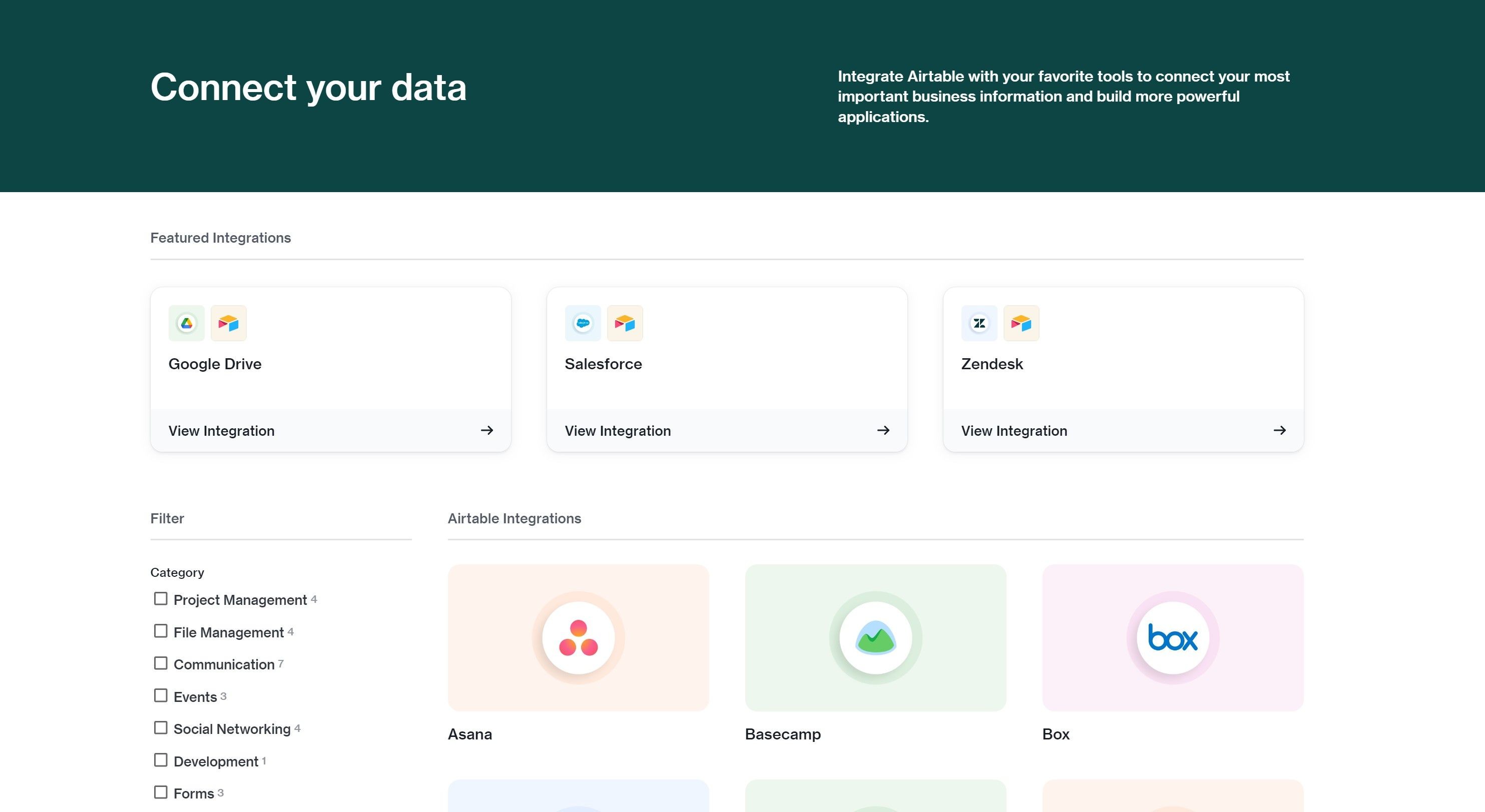Click arrow in Salesforce View Integration row
The height and width of the screenshot is (812, 1485).
coord(883,430)
